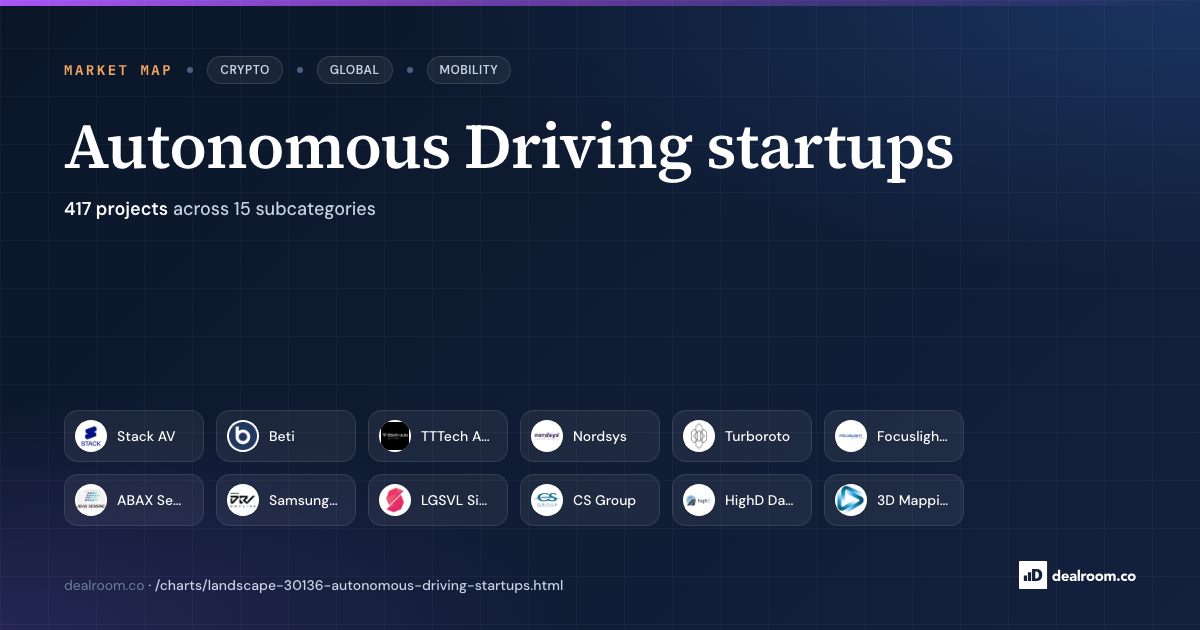Open the CS Group card label
This screenshot has height=630, width=1200.
pyautogui.click(x=604, y=501)
